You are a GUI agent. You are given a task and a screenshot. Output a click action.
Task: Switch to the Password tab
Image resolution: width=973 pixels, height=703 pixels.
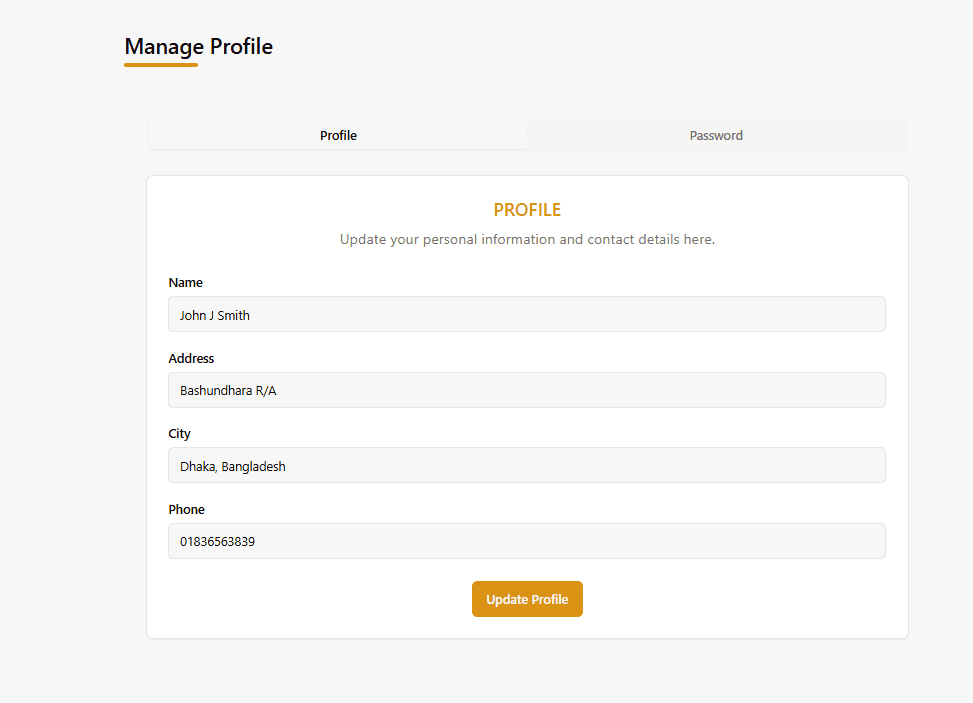pyautogui.click(x=716, y=135)
